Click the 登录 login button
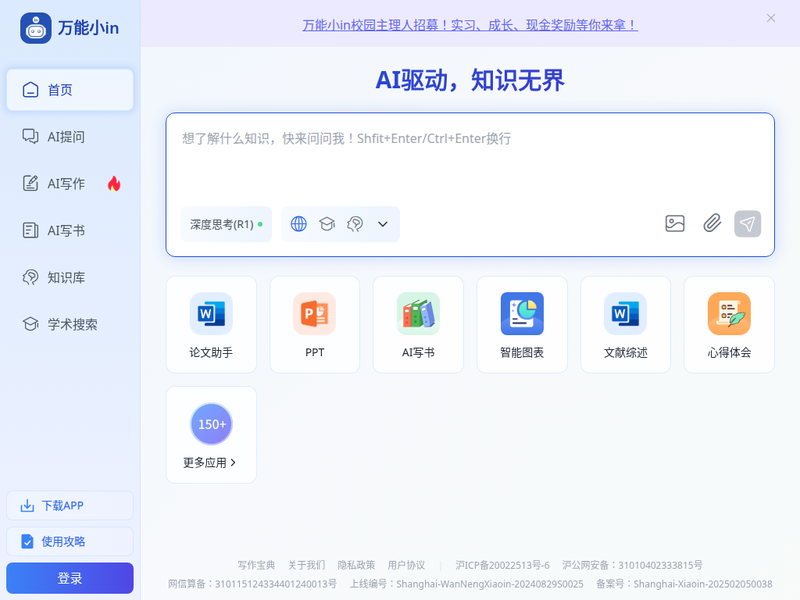Screen dimensions: 800x600 70,578
